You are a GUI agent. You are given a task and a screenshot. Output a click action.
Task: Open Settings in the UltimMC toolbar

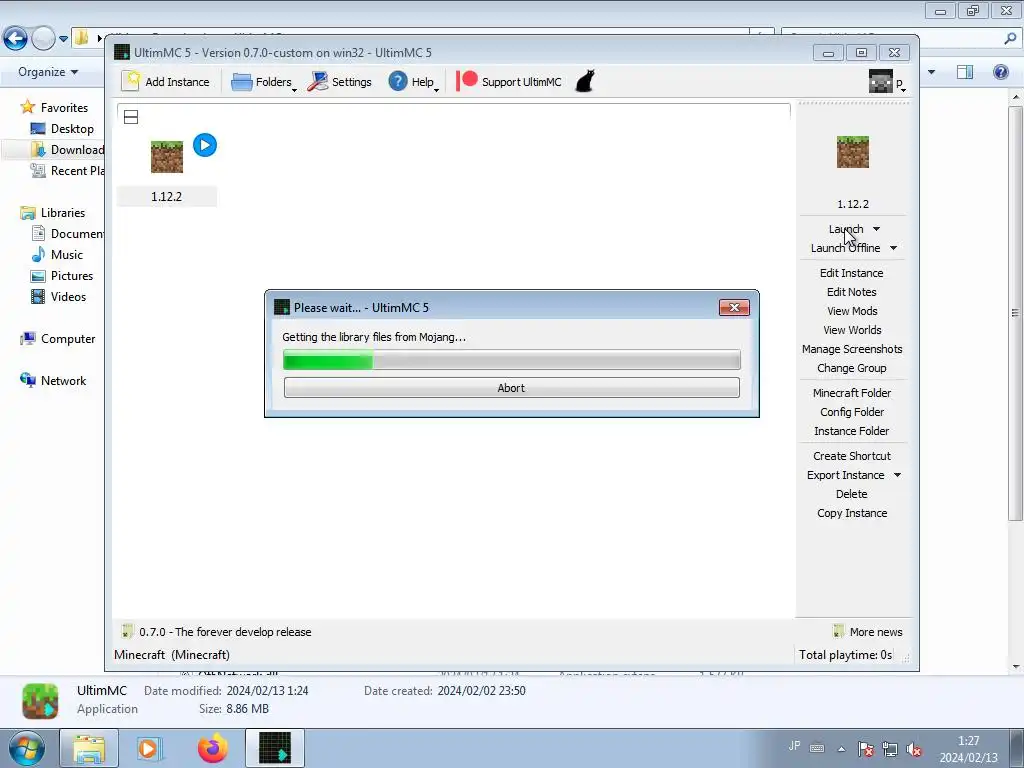click(x=340, y=82)
